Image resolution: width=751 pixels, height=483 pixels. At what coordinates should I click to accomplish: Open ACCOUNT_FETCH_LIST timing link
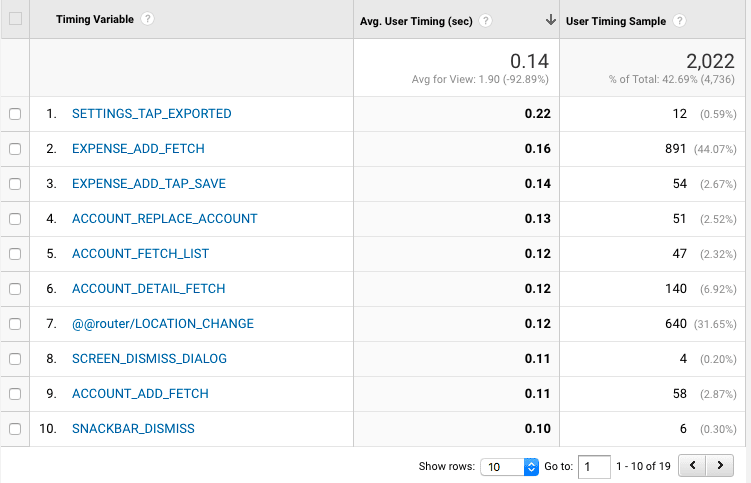(x=140, y=253)
